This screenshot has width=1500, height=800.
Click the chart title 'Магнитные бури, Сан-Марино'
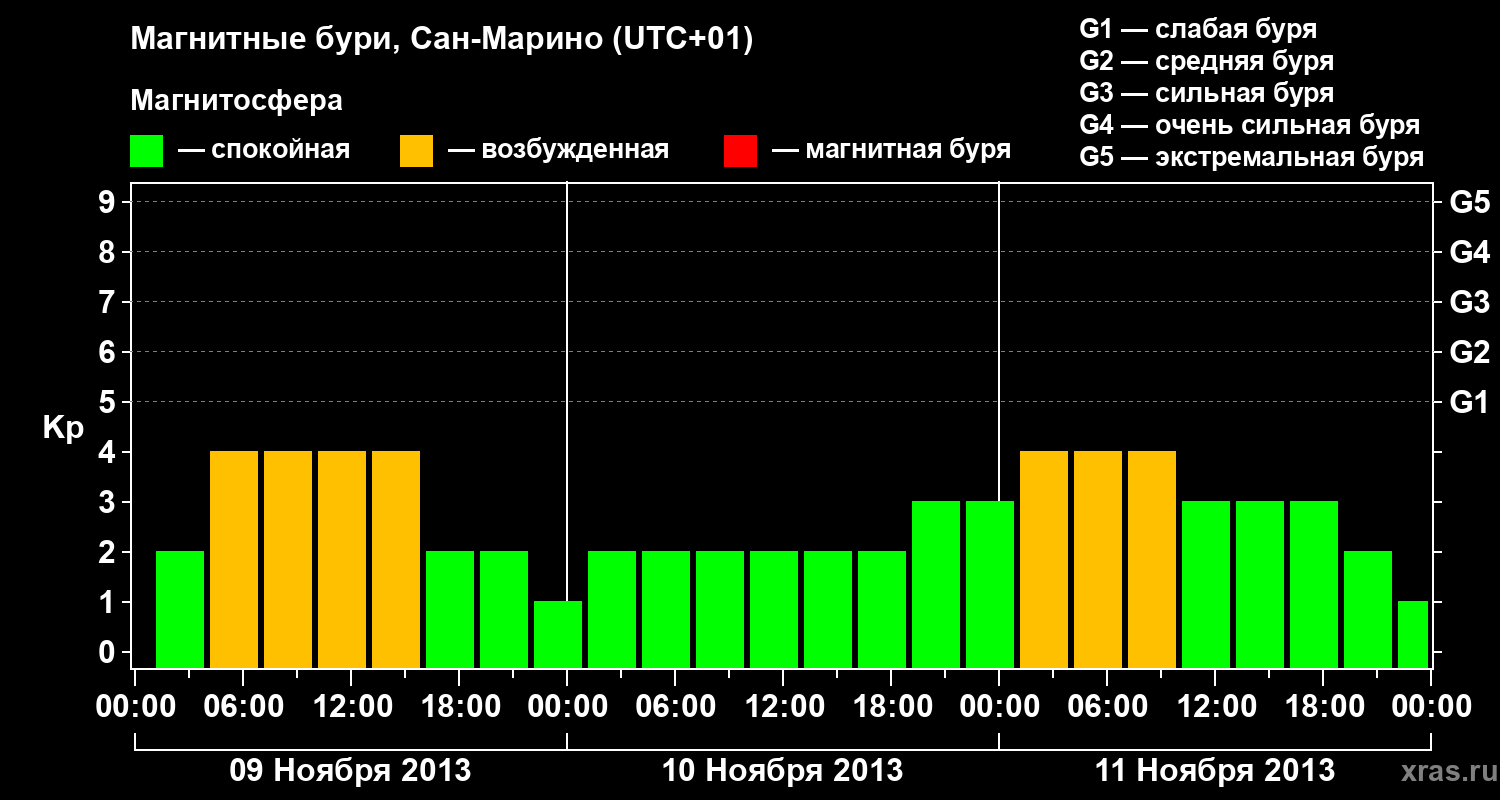click(441, 40)
